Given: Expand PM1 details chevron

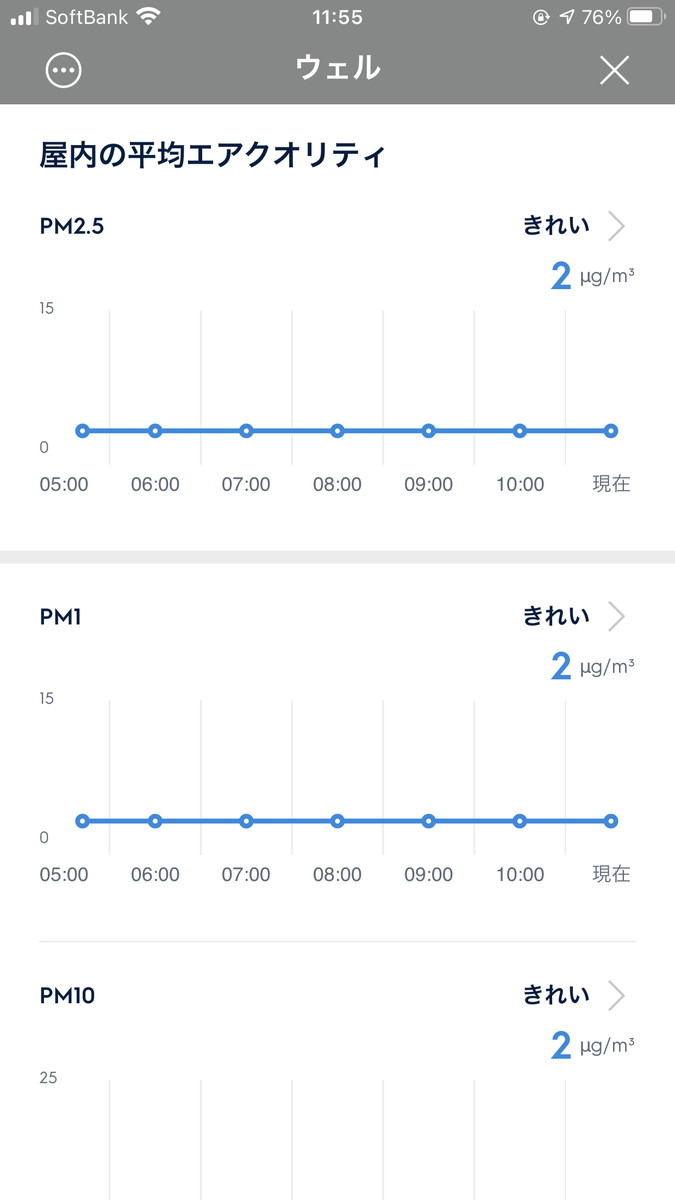Looking at the screenshot, I should point(616,616).
